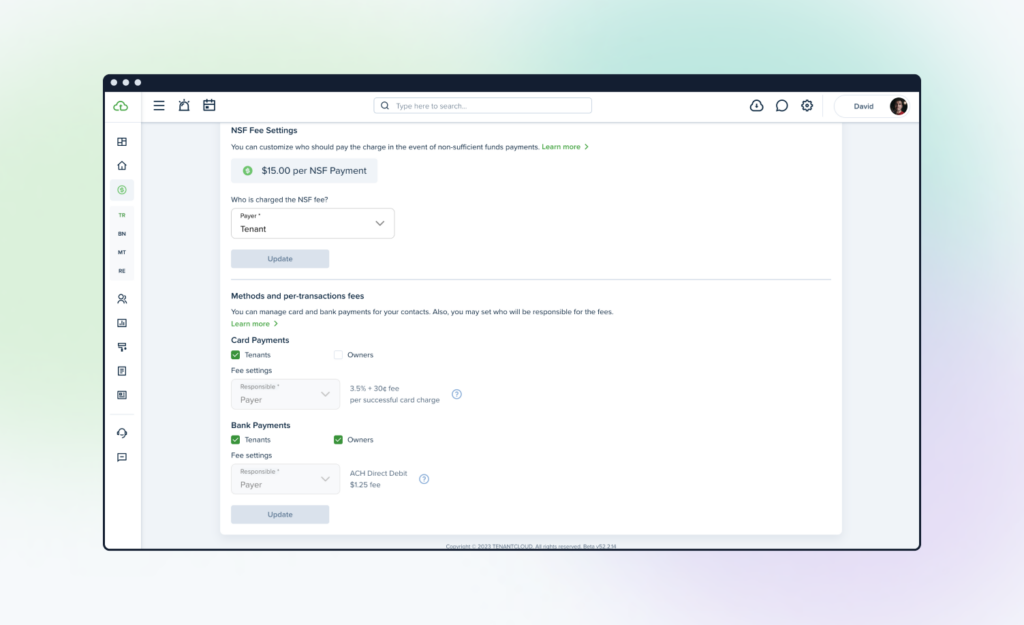Open the settings gear icon
The width and height of the screenshot is (1024, 625).
point(807,105)
